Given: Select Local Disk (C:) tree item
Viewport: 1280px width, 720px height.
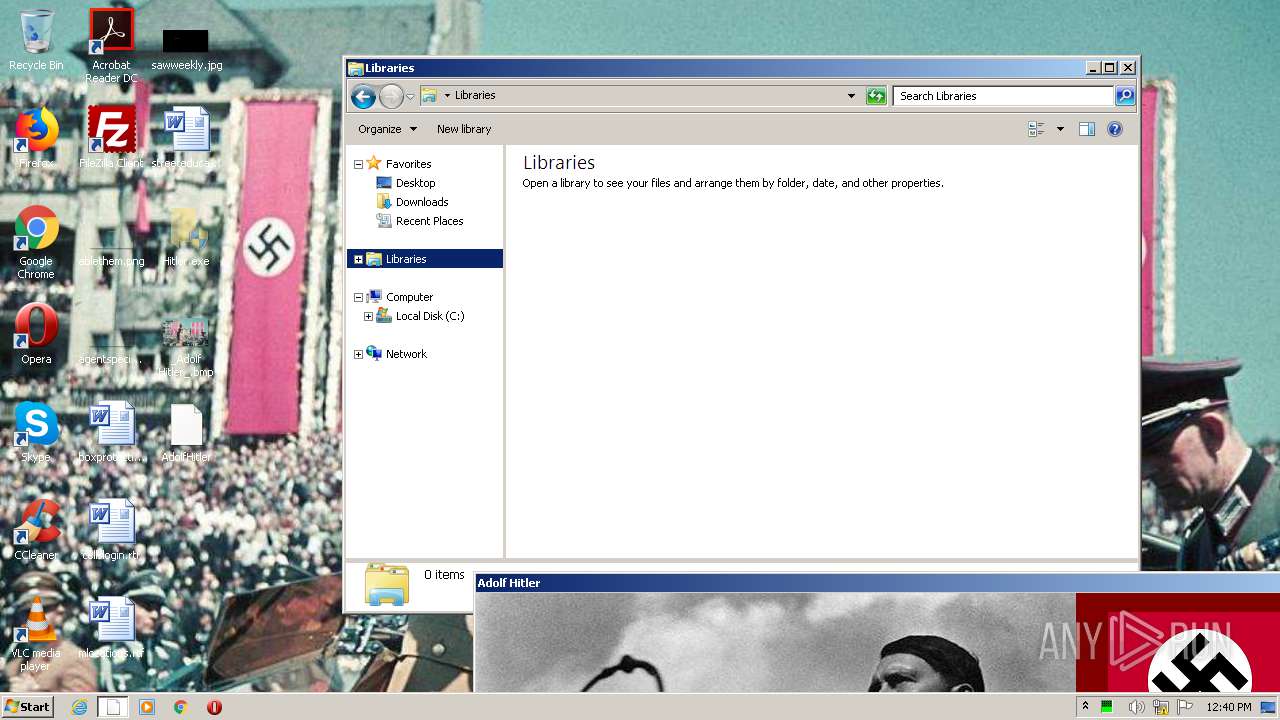Looking at the screenshot, I should tap(420, 316).
